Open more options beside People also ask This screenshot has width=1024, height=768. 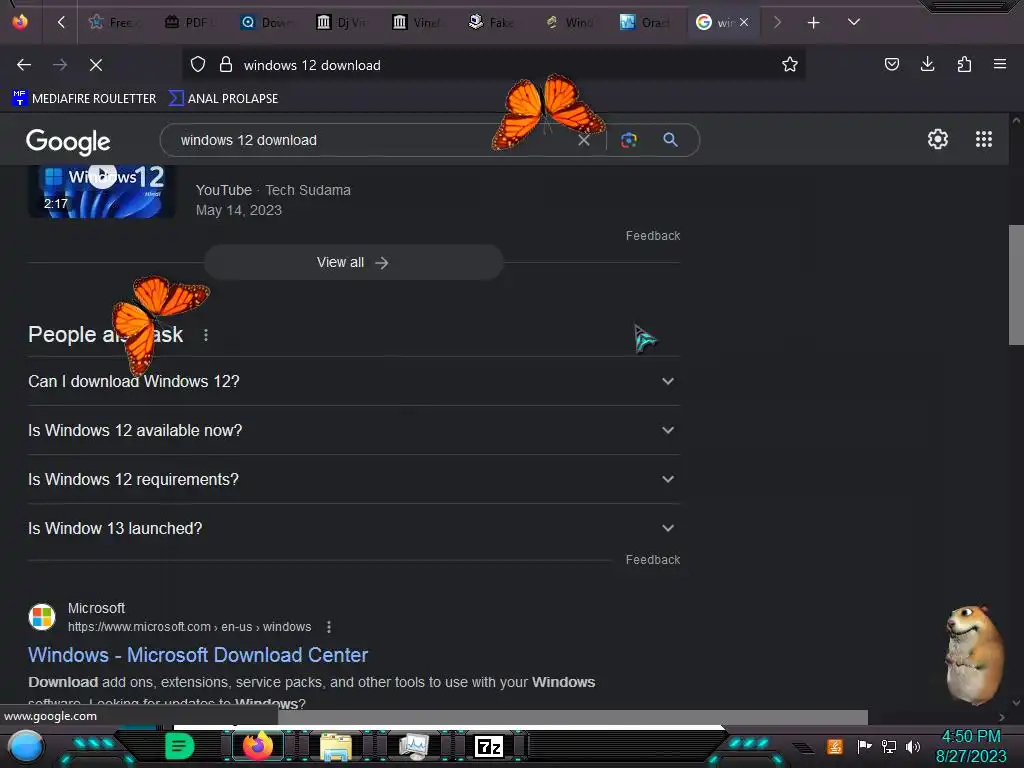coord(206,335)
